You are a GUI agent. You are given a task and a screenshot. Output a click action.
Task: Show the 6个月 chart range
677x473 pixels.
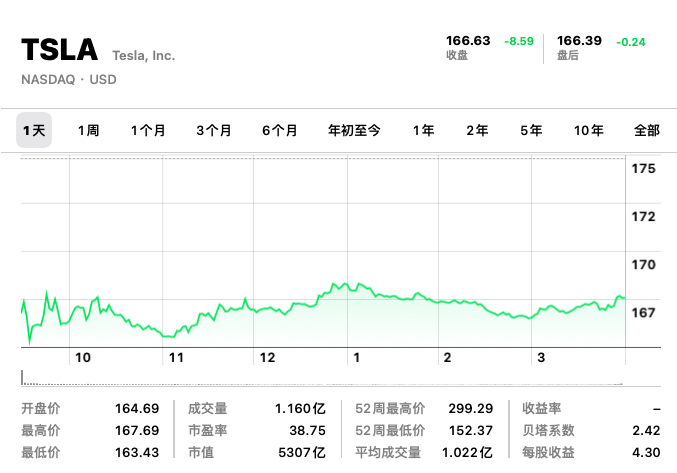click(280, 130)
